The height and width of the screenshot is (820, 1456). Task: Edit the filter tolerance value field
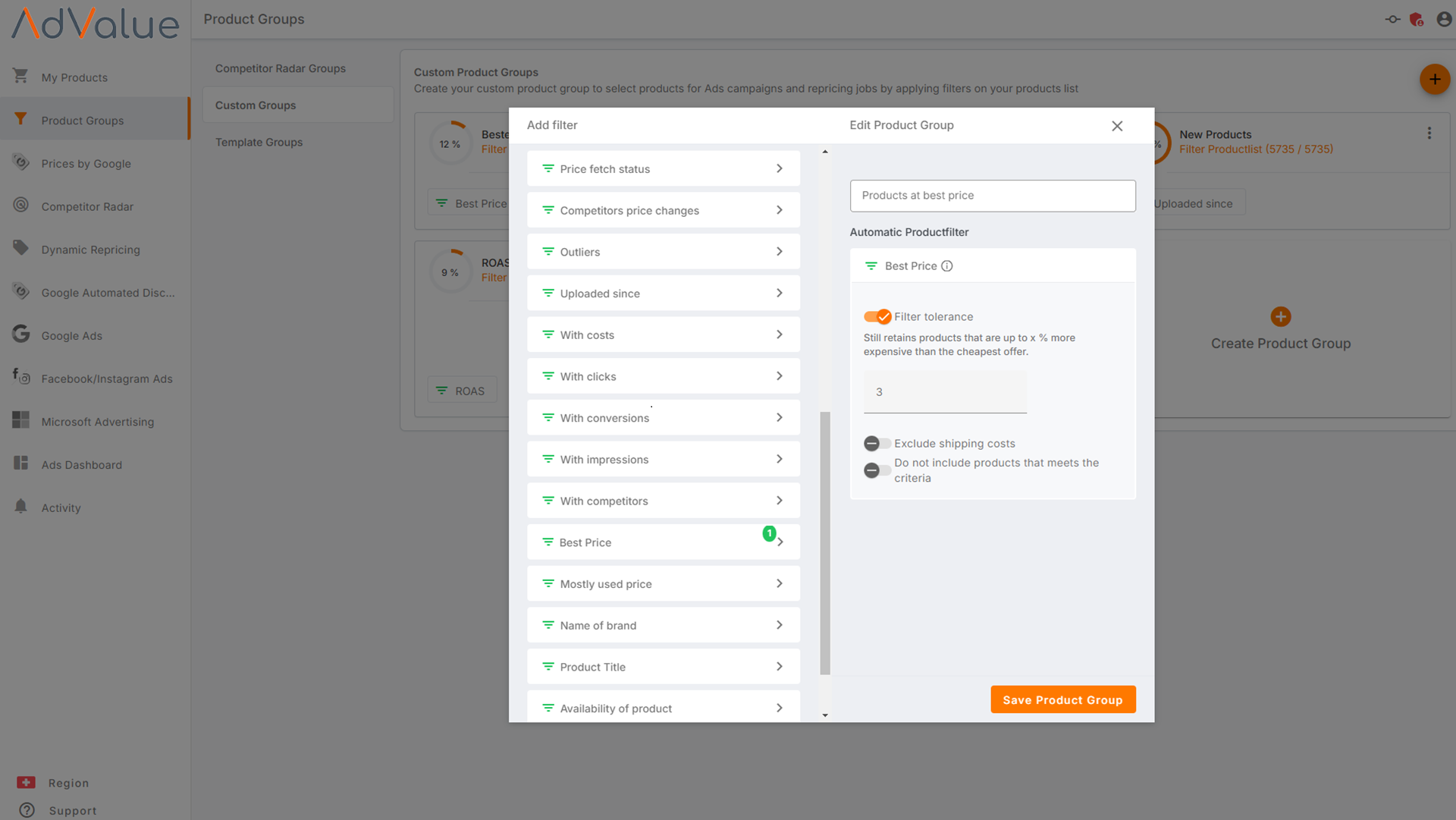click(x=945, y=391)
